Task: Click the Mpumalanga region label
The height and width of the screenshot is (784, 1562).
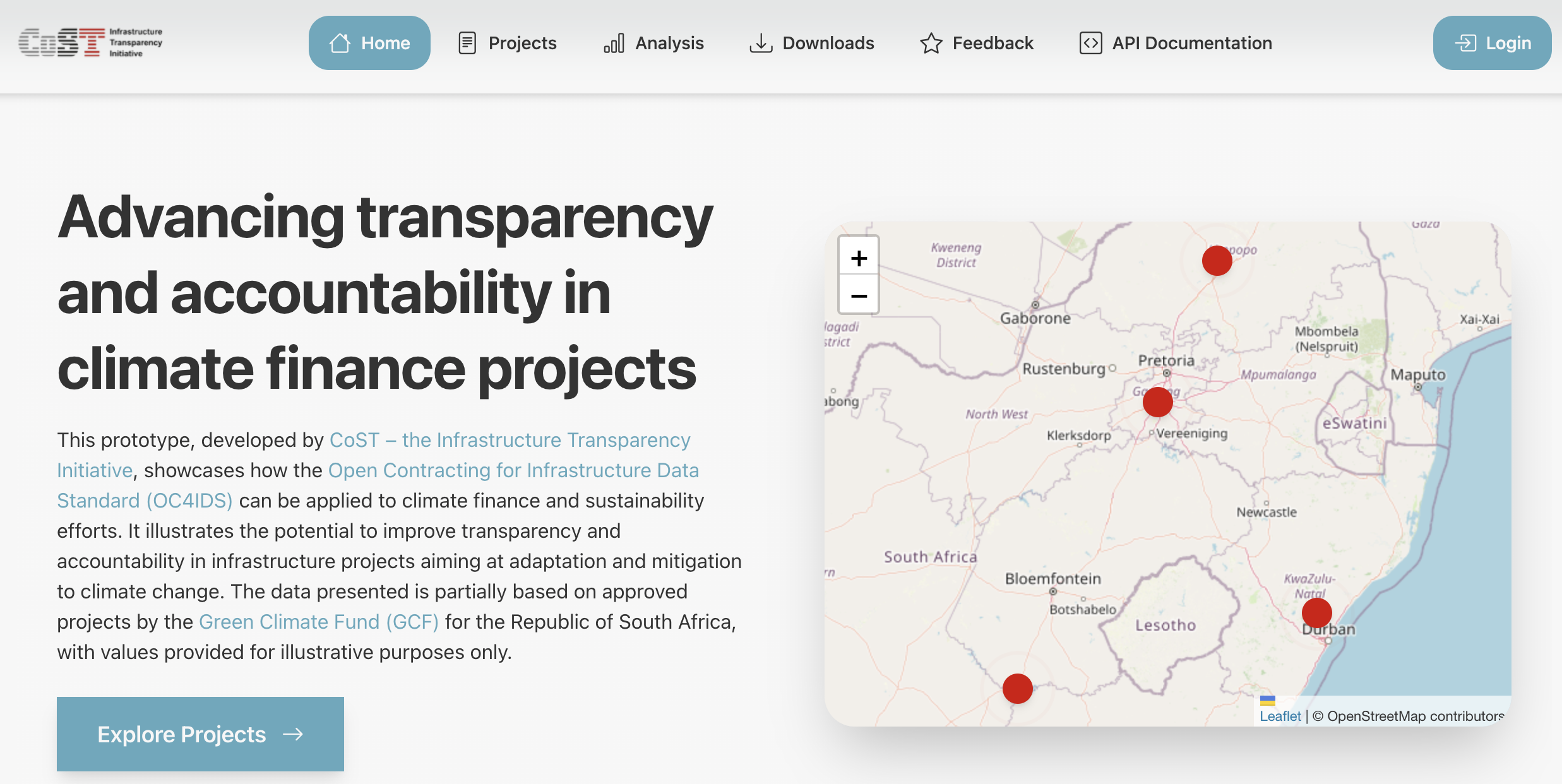Action: (1279, 375)
